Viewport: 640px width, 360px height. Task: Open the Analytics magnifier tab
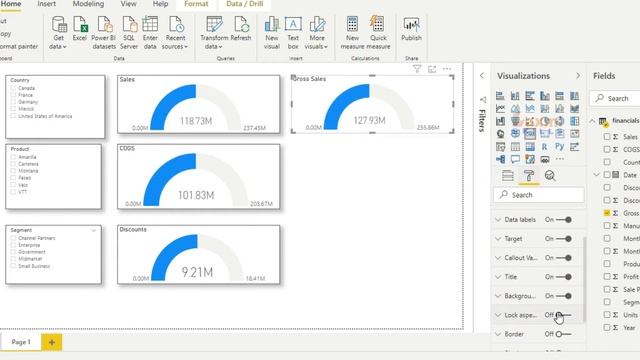coord(550,176)
